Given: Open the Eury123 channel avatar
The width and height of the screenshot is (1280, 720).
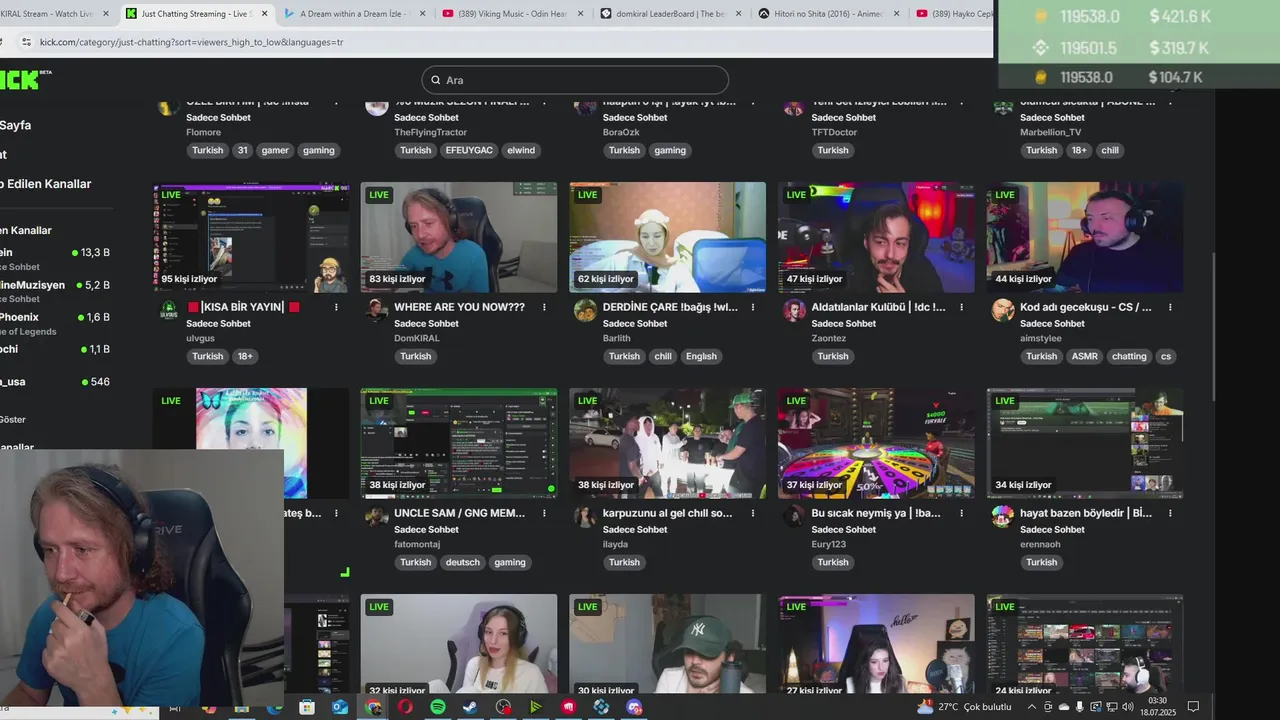Looking at the screenshot, I should [x=794, y=516].
